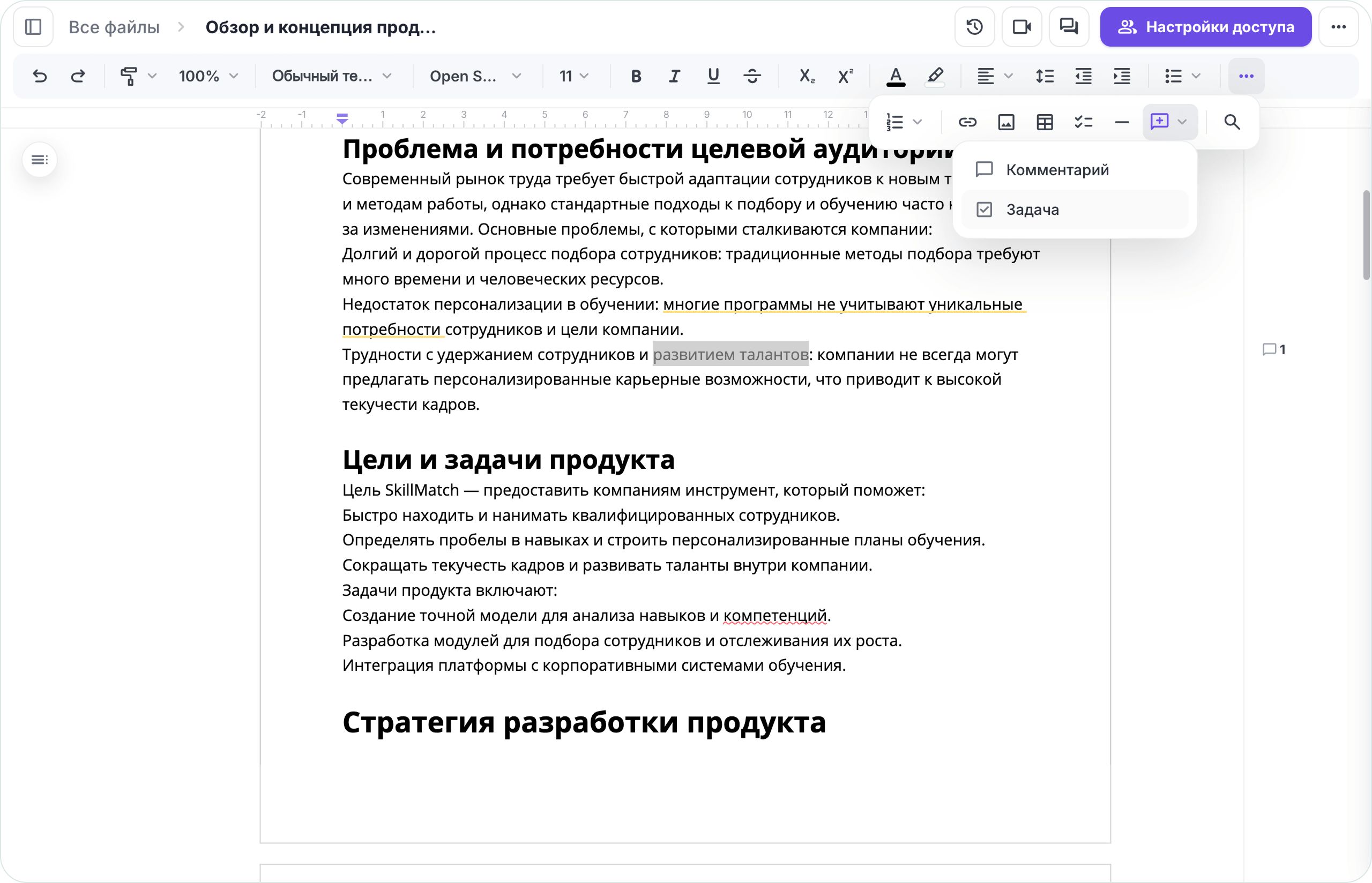This screenshot has height=883, width=1372.
Task: Insert a table
Action: coord(1045,122)
